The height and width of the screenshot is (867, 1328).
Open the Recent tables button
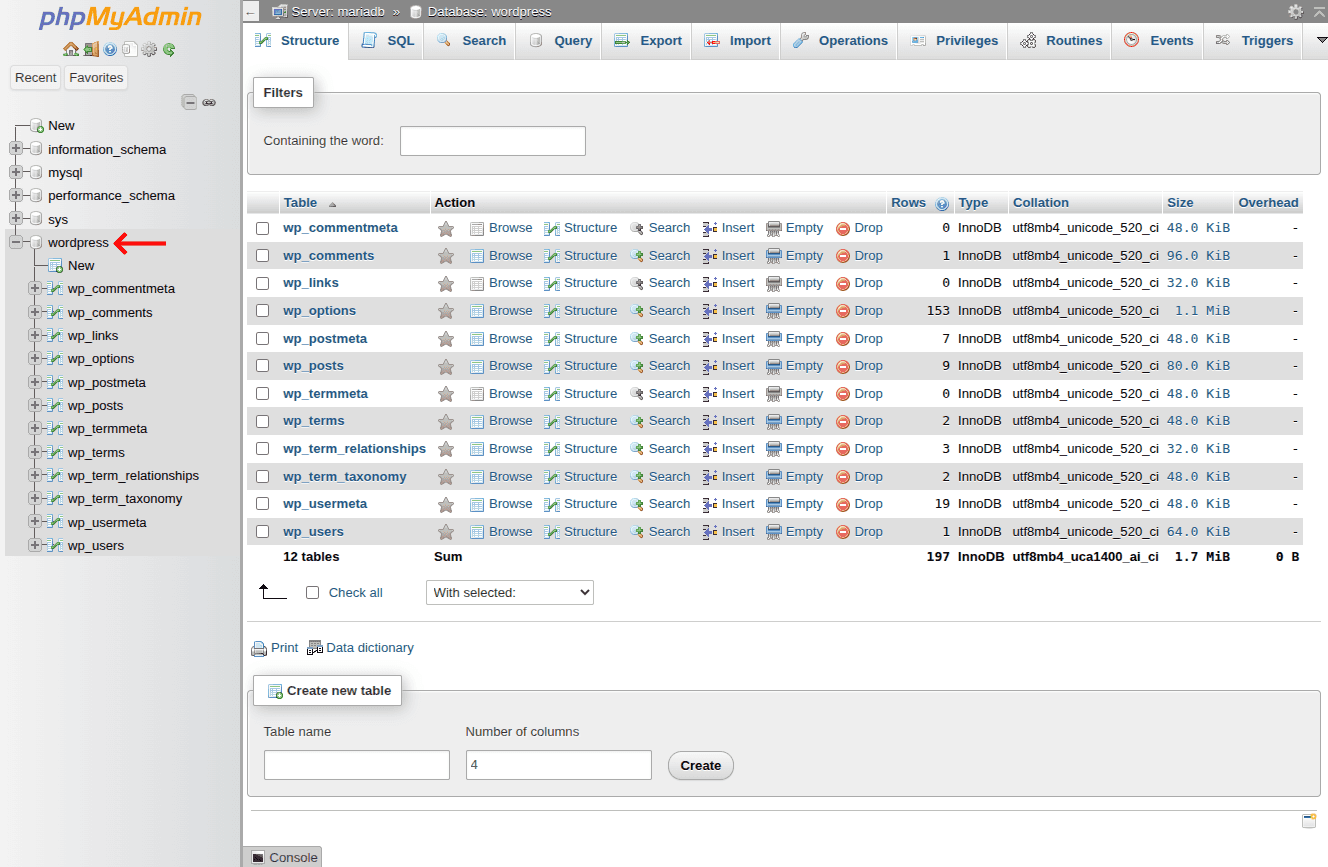tap(36, 78)
